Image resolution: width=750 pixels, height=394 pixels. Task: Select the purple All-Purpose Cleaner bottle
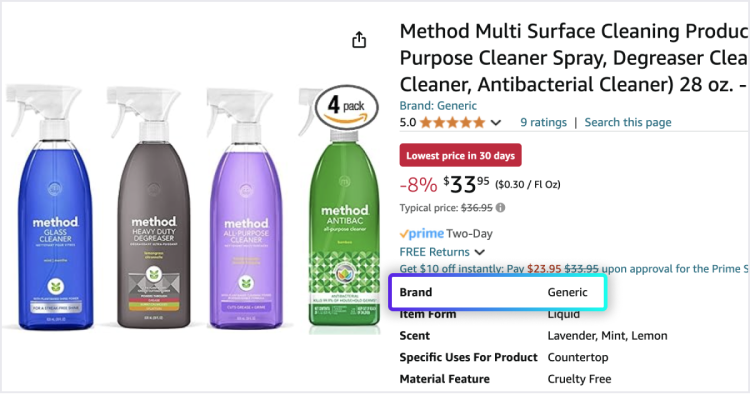point(244,208)
